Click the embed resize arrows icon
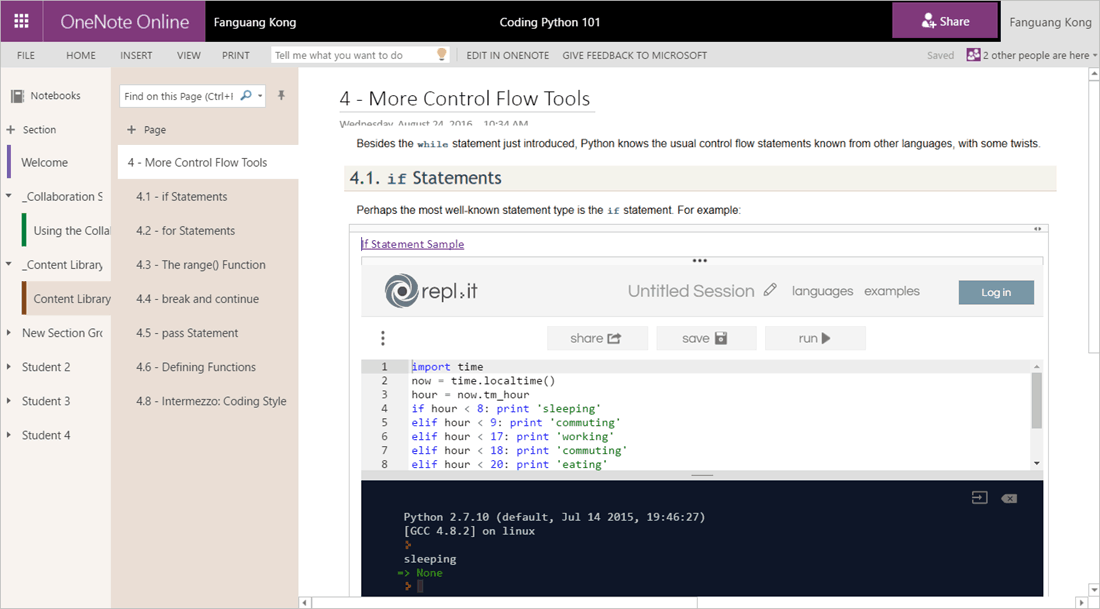 (x=1038, y=229)
